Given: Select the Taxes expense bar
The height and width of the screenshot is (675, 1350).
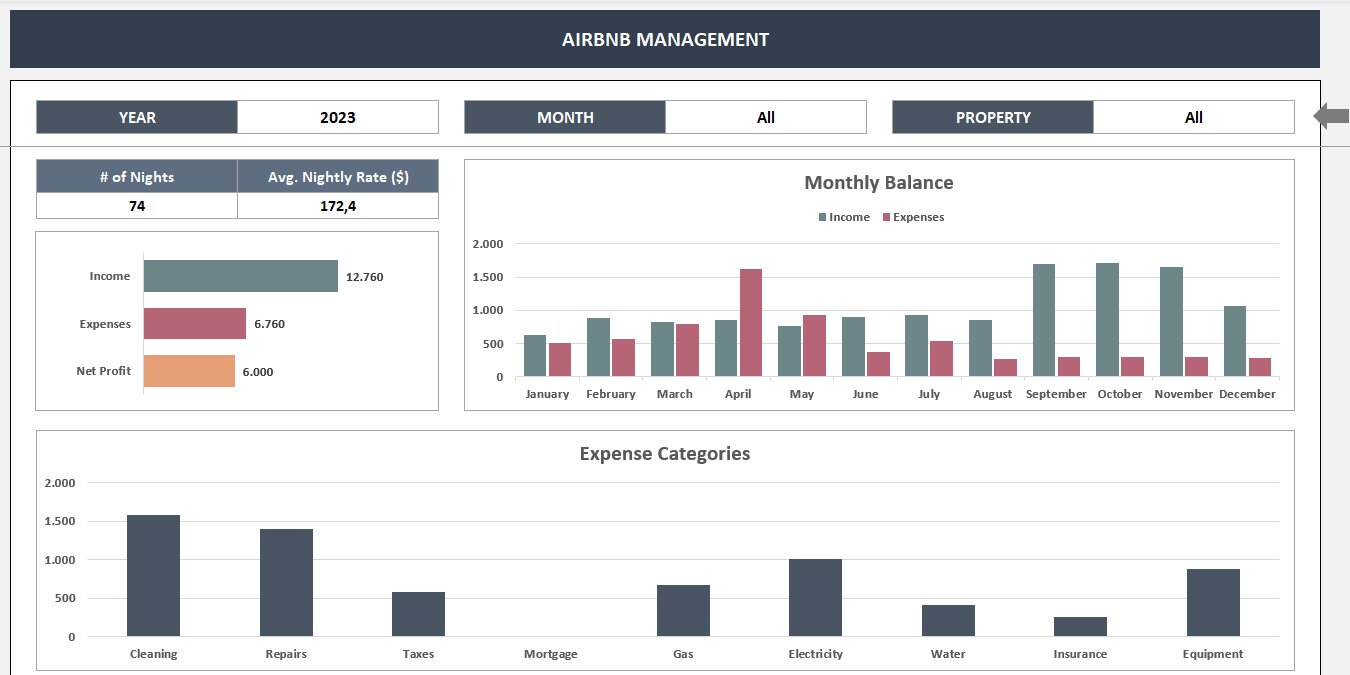Looking at the screenshot, I should coord(418,614).
